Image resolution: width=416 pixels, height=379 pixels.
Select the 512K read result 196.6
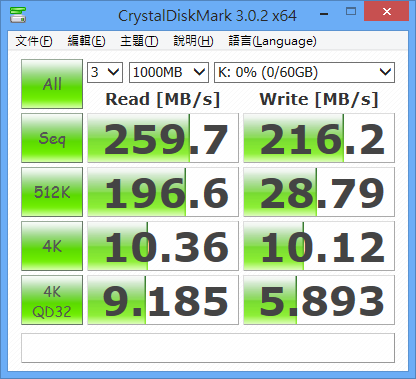tap(163, 192)
